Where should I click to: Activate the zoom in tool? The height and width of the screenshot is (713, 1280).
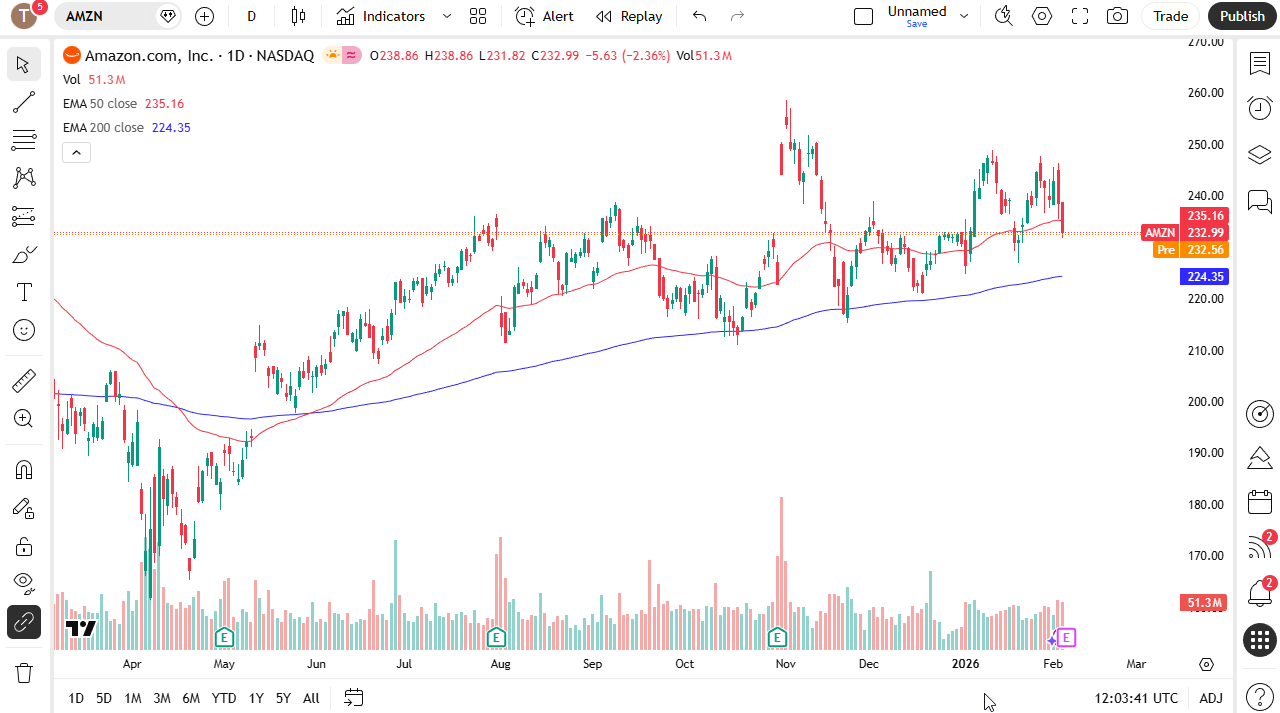click(x=24, y=419)
